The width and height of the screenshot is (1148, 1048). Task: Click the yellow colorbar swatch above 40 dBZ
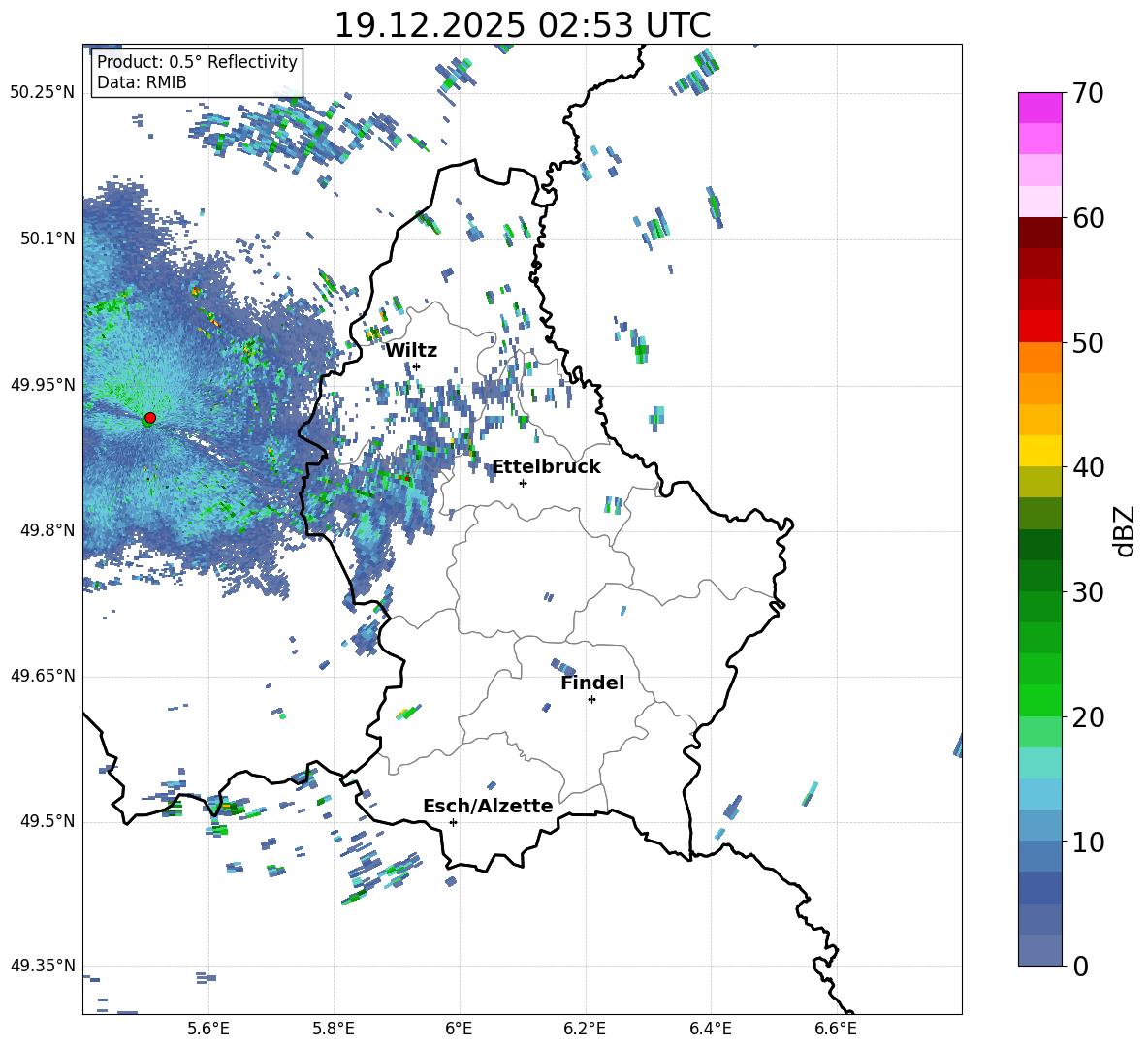[1040, 451]
